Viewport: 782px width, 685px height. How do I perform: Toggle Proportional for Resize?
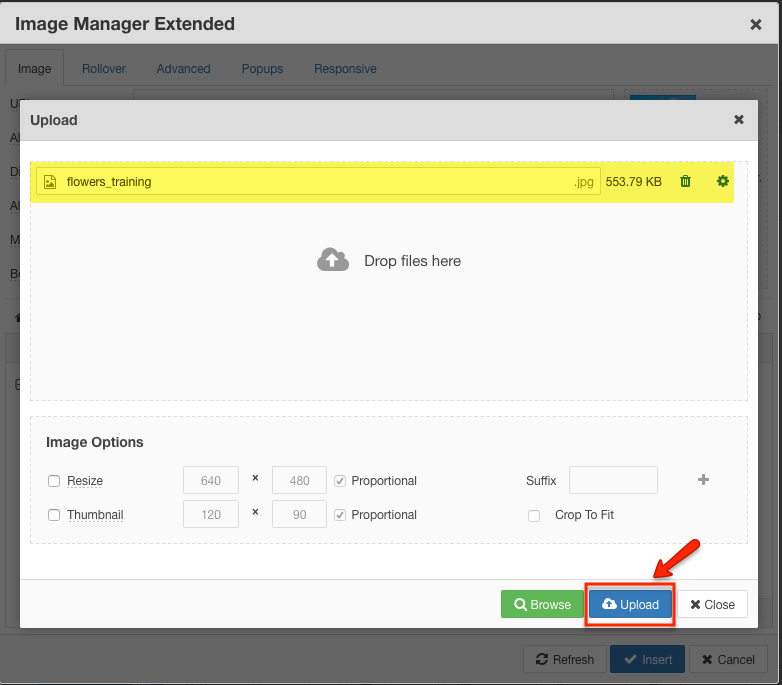point(341,481)
